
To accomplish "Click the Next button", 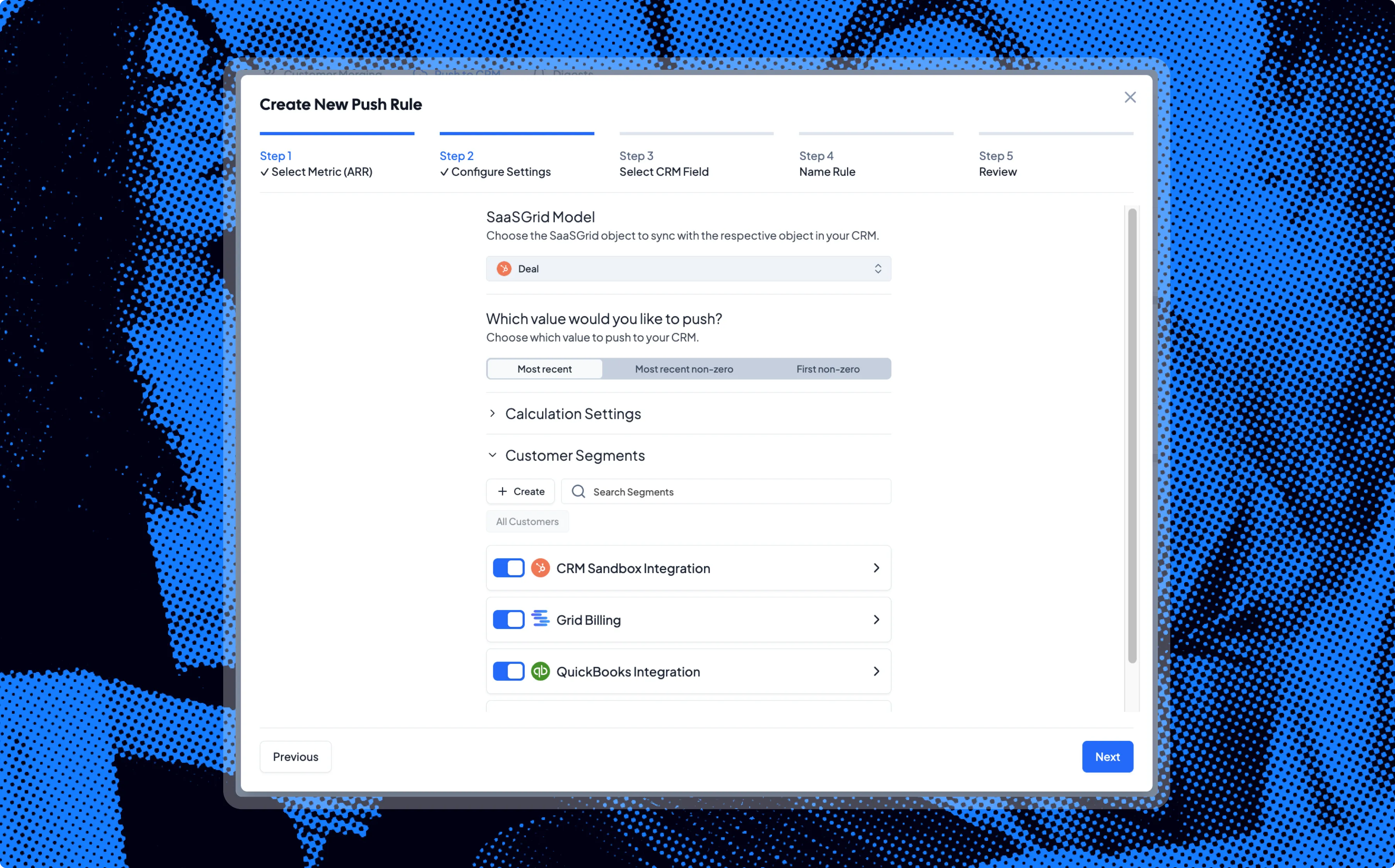I will coord(1107,757).
